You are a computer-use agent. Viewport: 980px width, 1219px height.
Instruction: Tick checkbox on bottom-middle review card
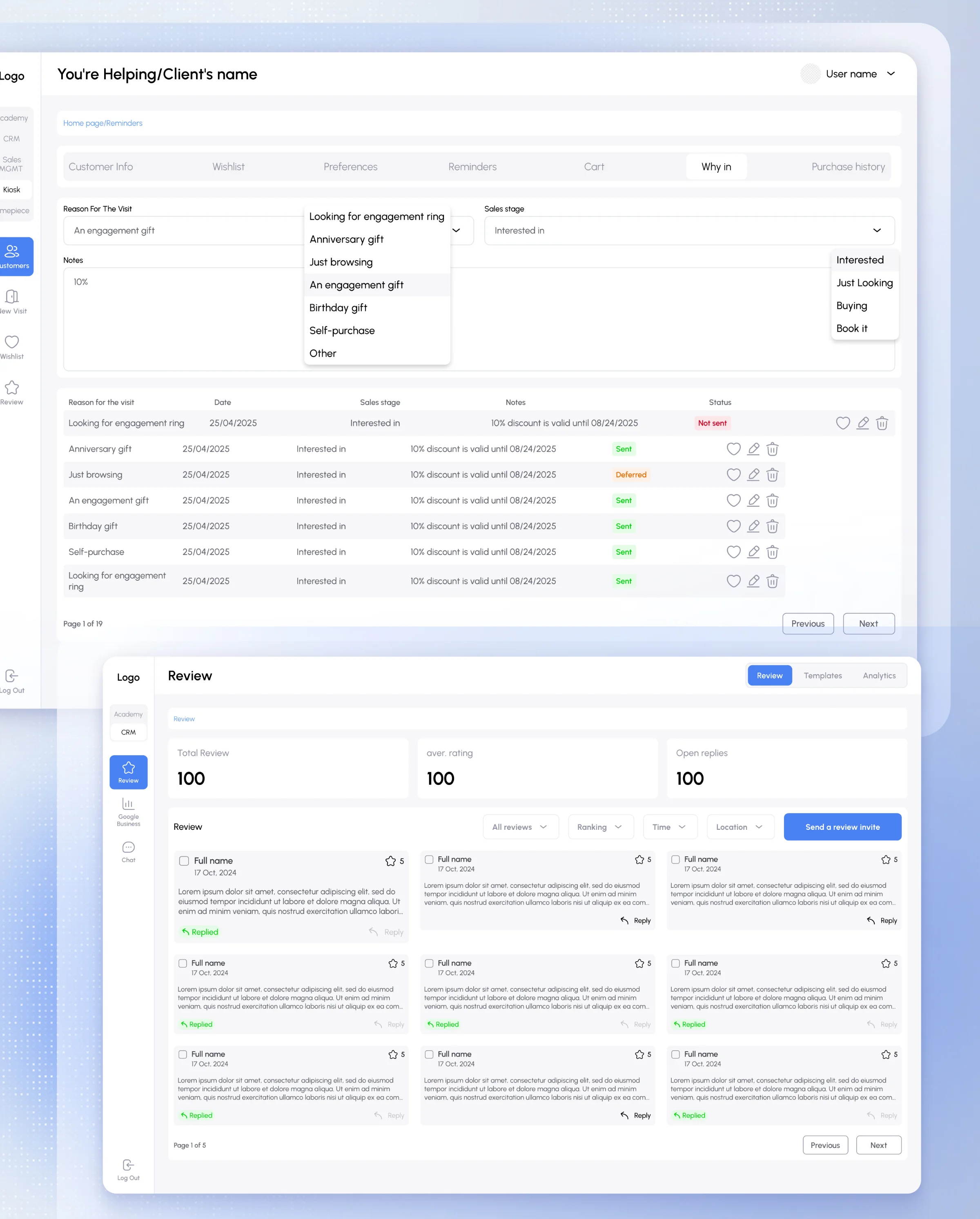pyautogui.click(x=429, y=1054)
